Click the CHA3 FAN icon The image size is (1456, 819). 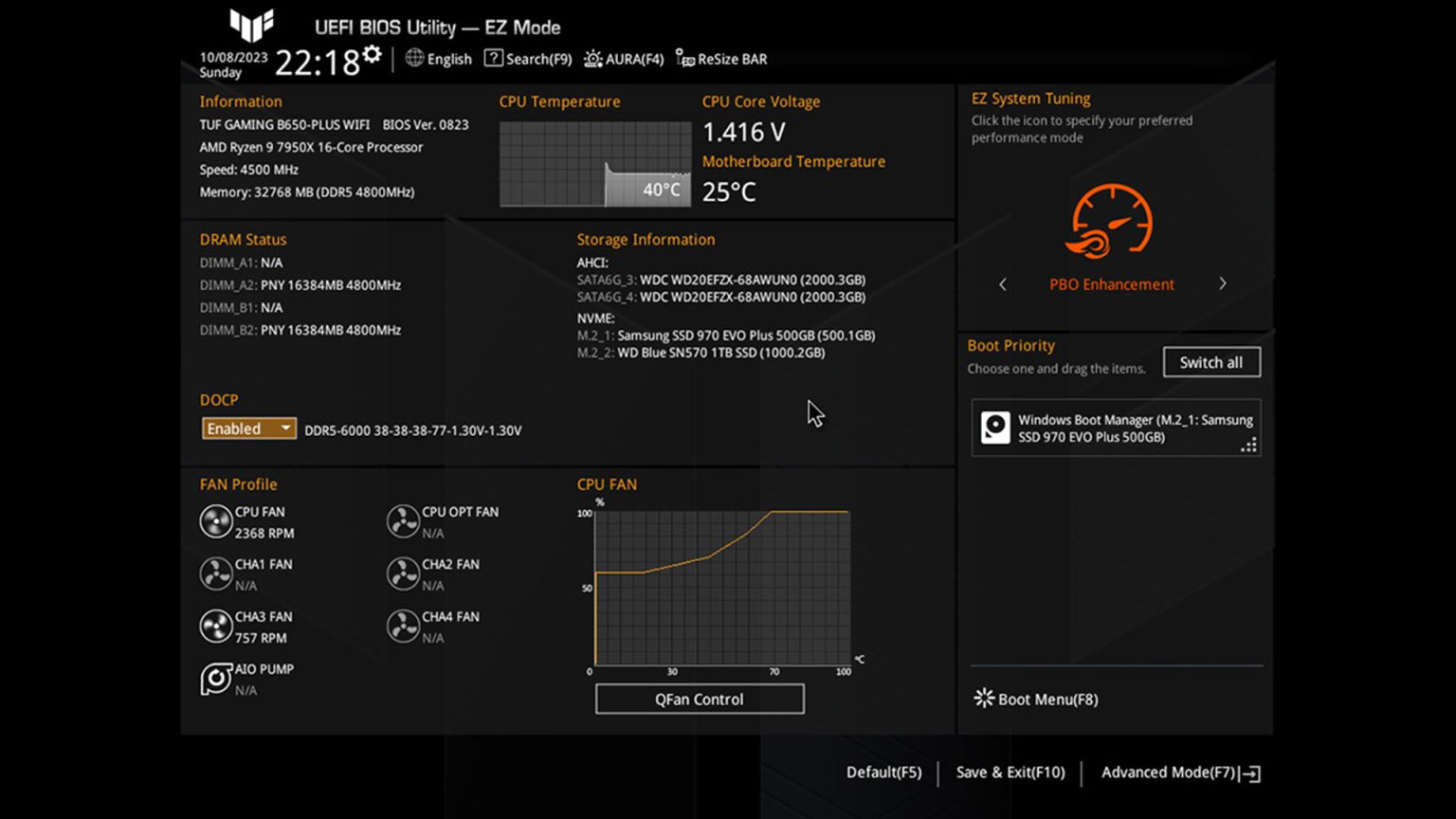click(x=216, y=626)
